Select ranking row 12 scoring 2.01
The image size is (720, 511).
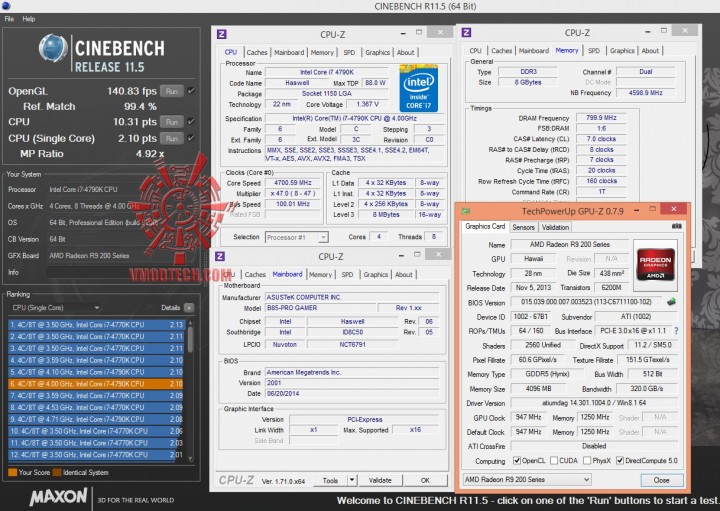click(x=96, y=455)
